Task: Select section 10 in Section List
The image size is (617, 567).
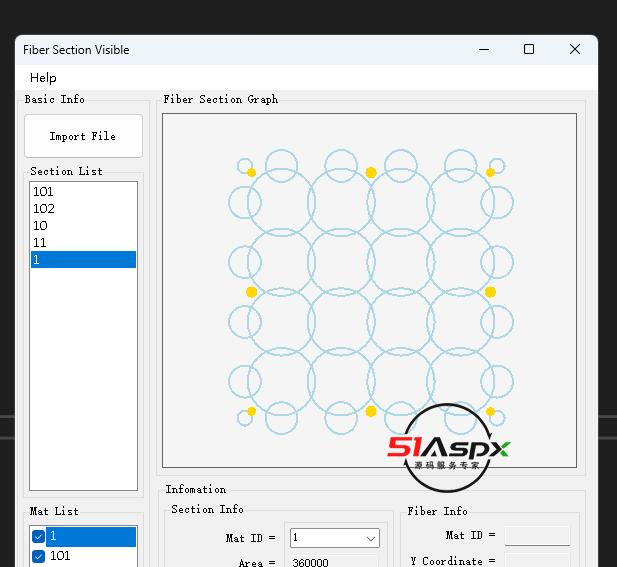Action: coord(83,225)
